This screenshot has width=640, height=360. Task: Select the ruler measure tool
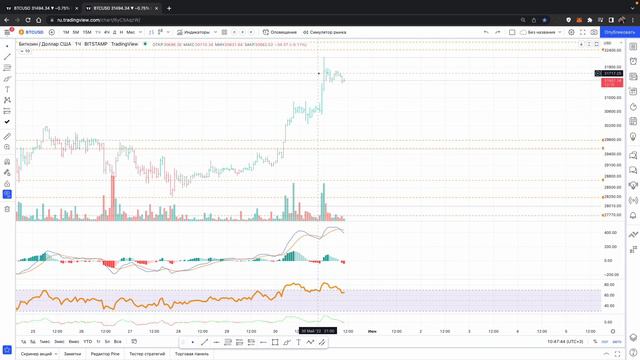7,136
